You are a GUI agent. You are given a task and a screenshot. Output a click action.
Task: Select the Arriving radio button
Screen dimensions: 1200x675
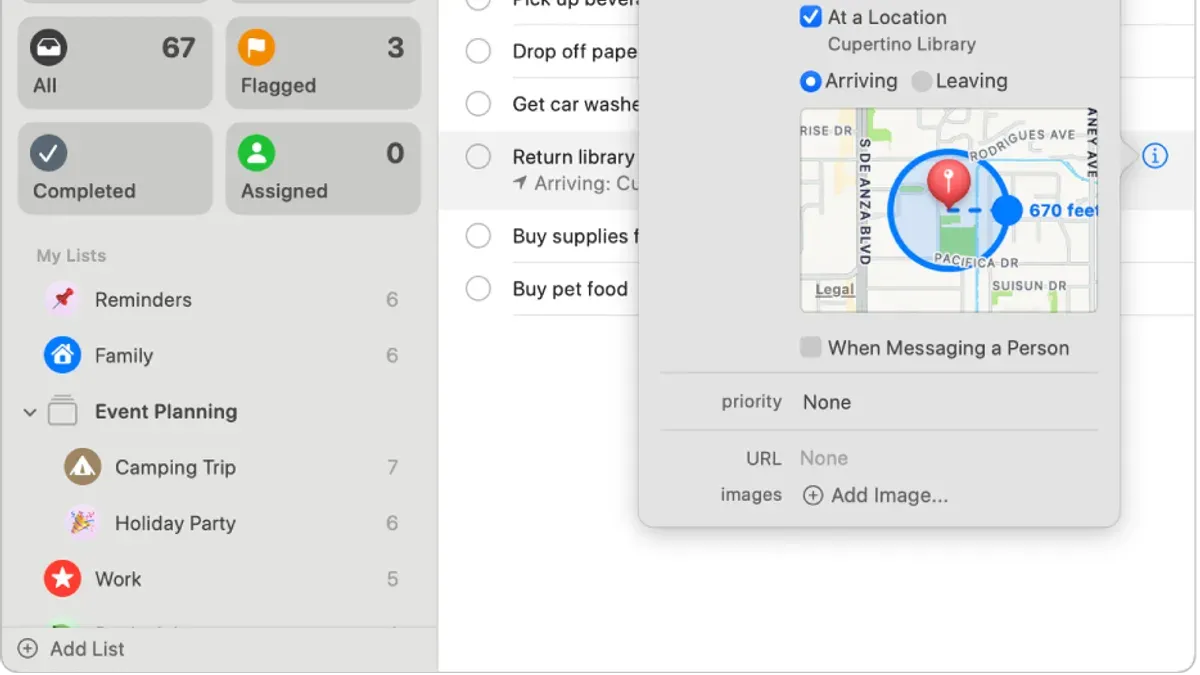pos(811,82)
